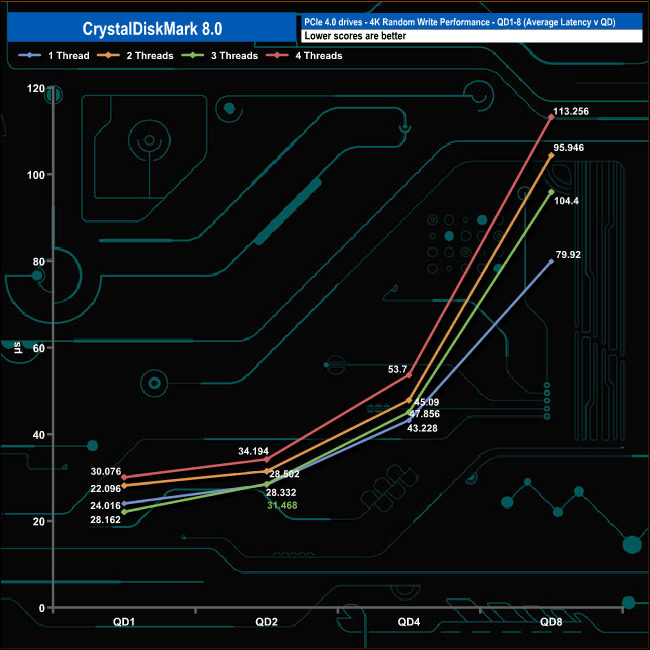Select the orange 2 Threads legend marker
This screenshot has height=650, width=650.
pos(108,55)
